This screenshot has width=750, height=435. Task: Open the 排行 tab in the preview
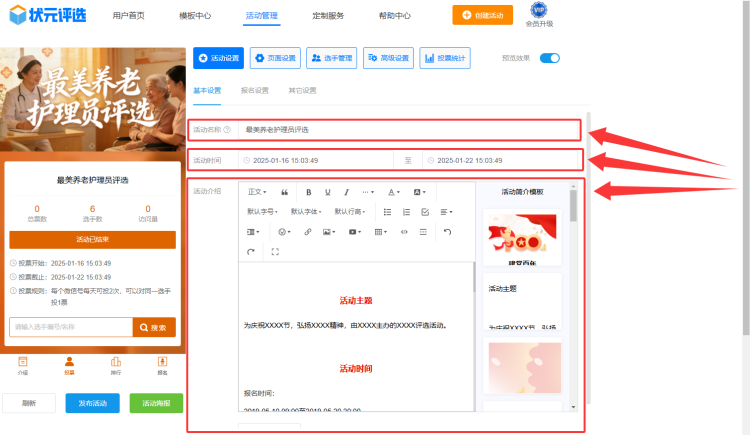tap(116, 366)
